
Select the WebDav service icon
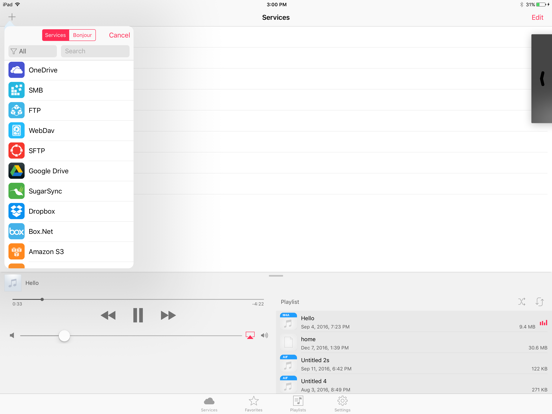(17, 131)
